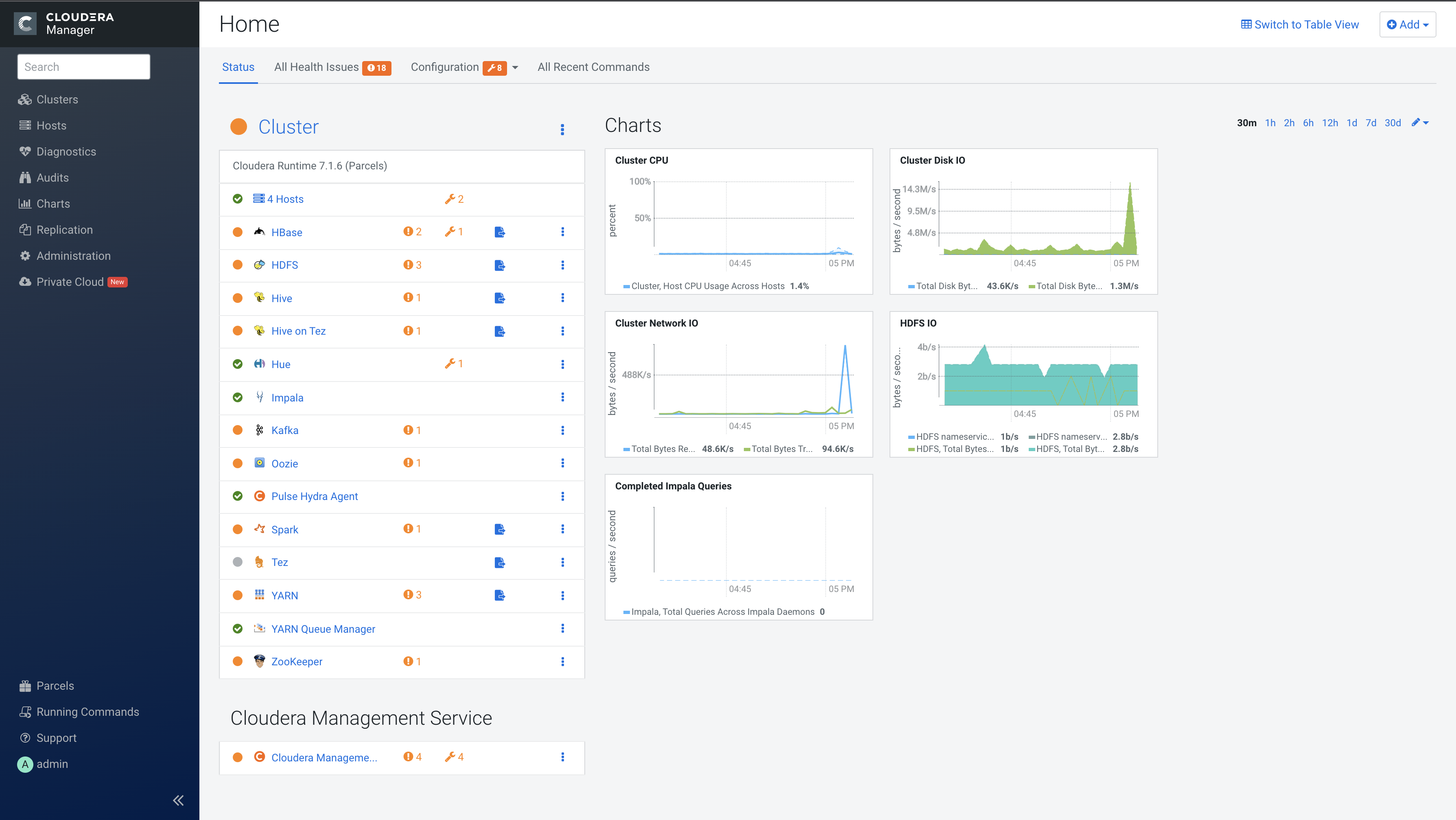Open the ZooKeeper actions menu
1456x820 pixels.
click(x=562, y=662)
